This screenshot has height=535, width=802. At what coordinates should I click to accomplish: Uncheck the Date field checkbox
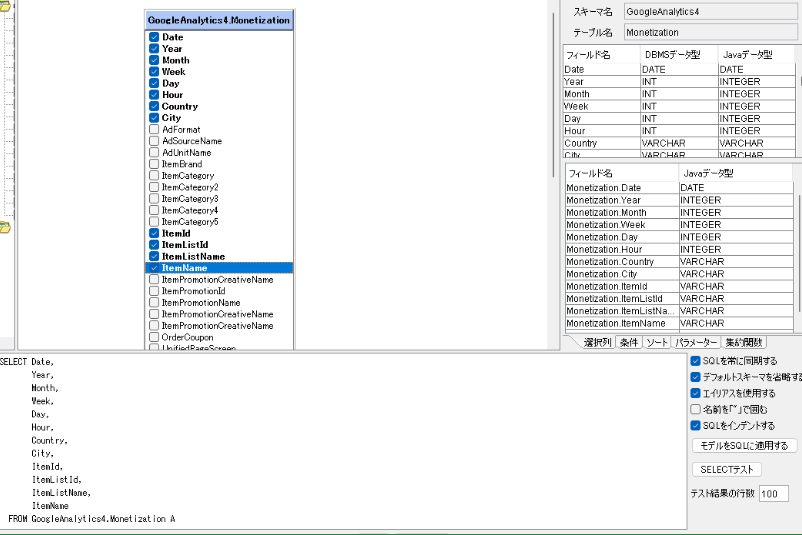[154, 37]
